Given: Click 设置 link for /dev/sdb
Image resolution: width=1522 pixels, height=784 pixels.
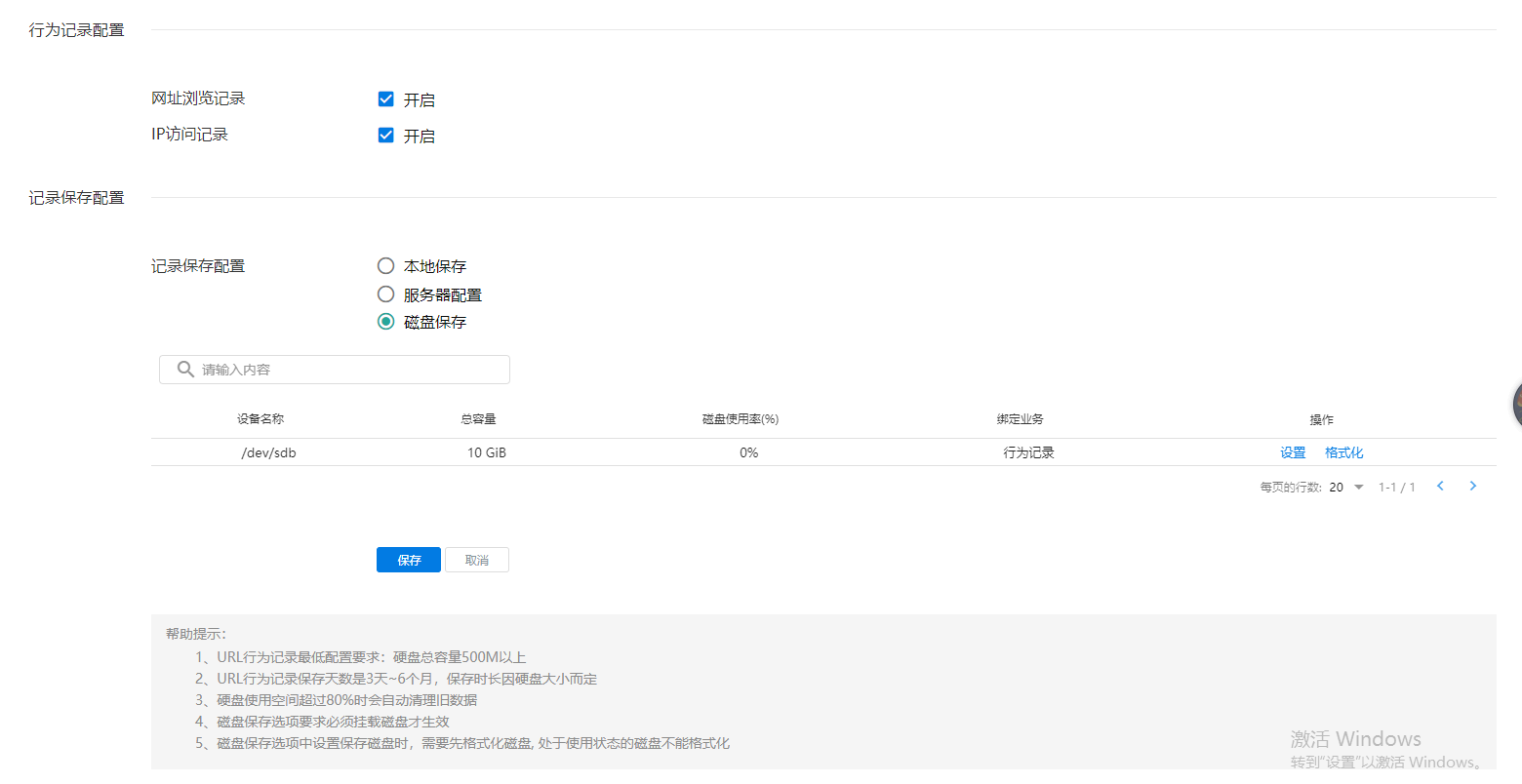Looking at the screenshot, I should (x=1293, y=452).
